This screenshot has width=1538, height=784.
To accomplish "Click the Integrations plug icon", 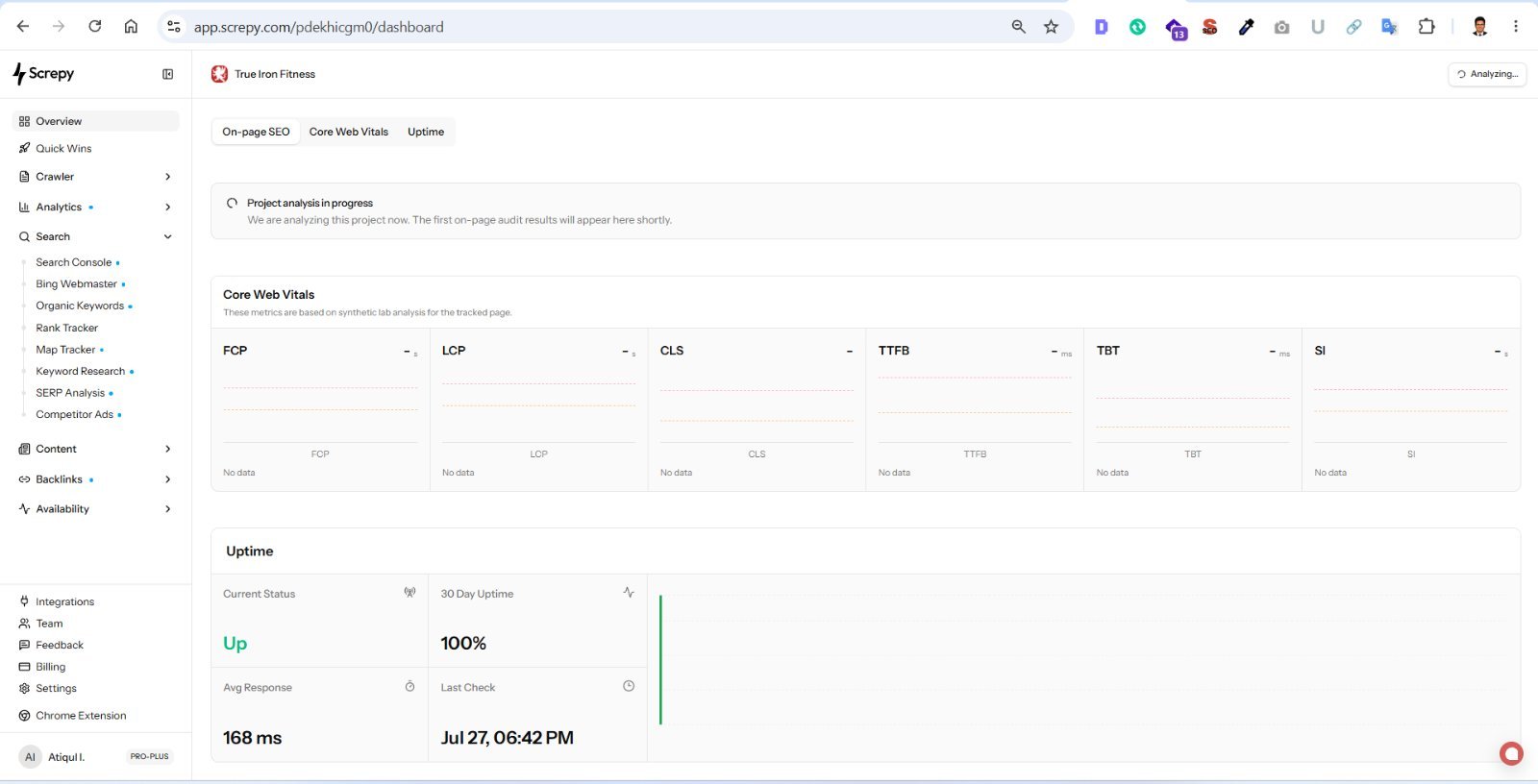I will (24, 602).
